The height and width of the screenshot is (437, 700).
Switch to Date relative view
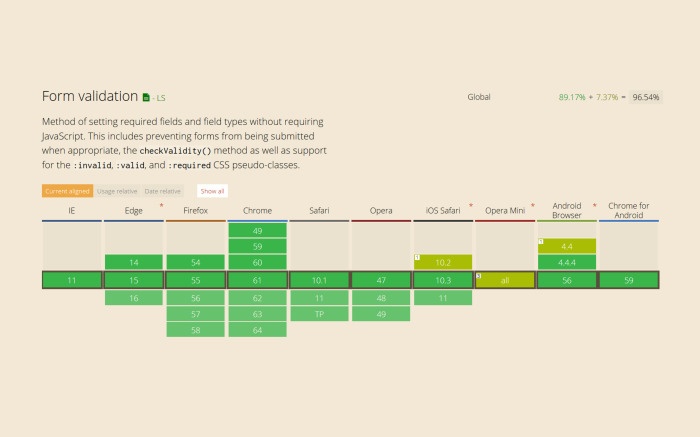tap(162, 191)
